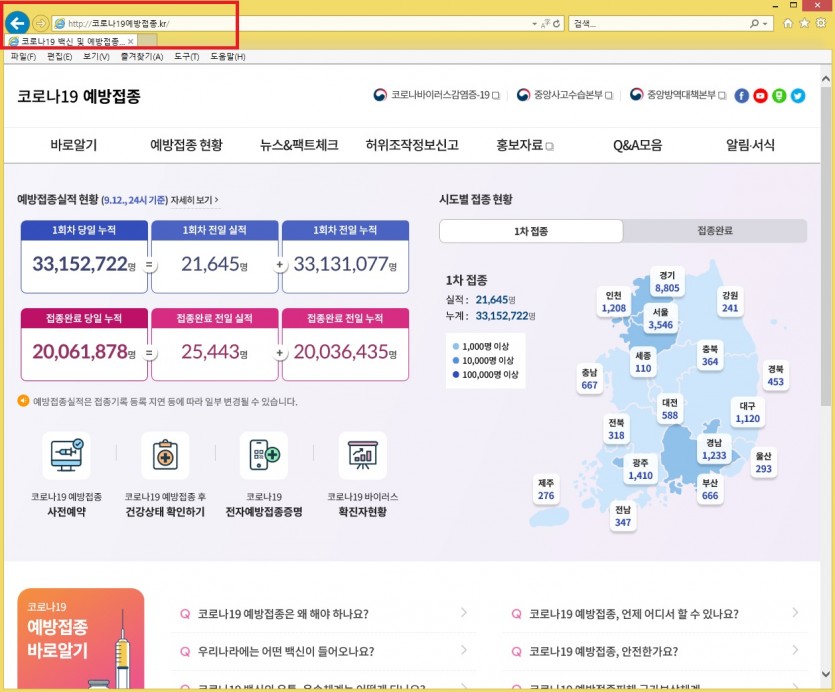Click the browser Home icon

[x=789, y=23]
